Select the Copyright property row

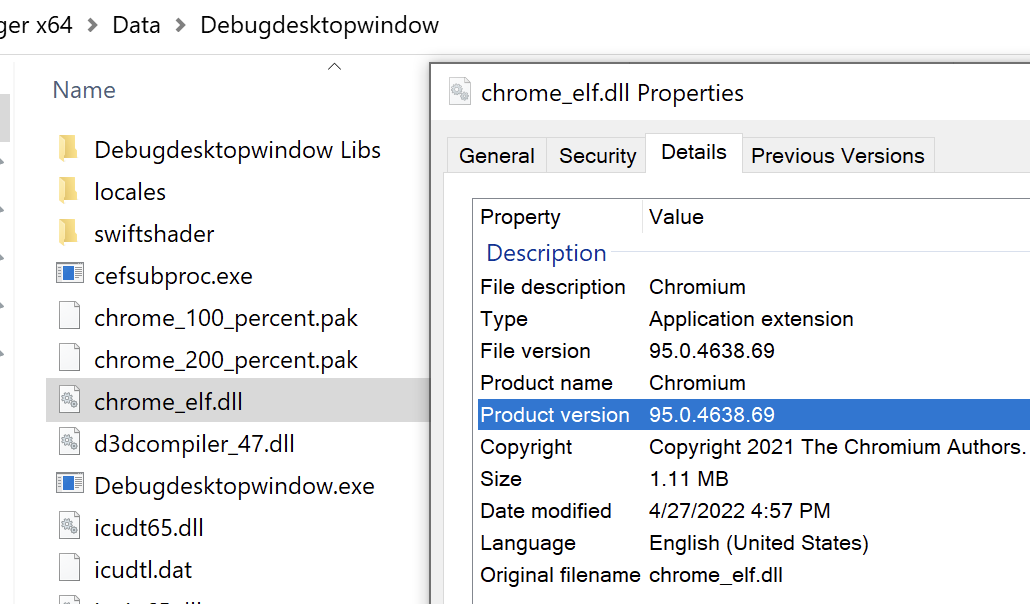click(x=753, y=447)
